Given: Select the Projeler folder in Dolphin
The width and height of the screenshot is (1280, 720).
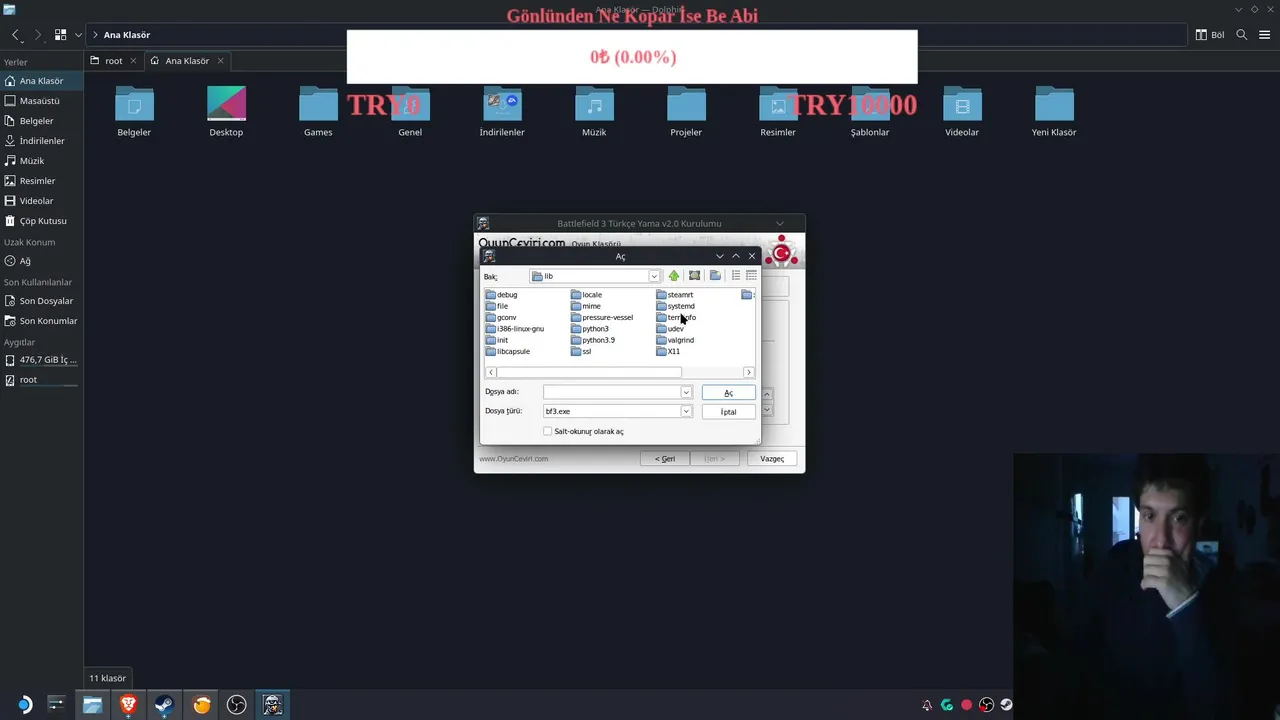Looking at the screenshot, I should 686,111.
